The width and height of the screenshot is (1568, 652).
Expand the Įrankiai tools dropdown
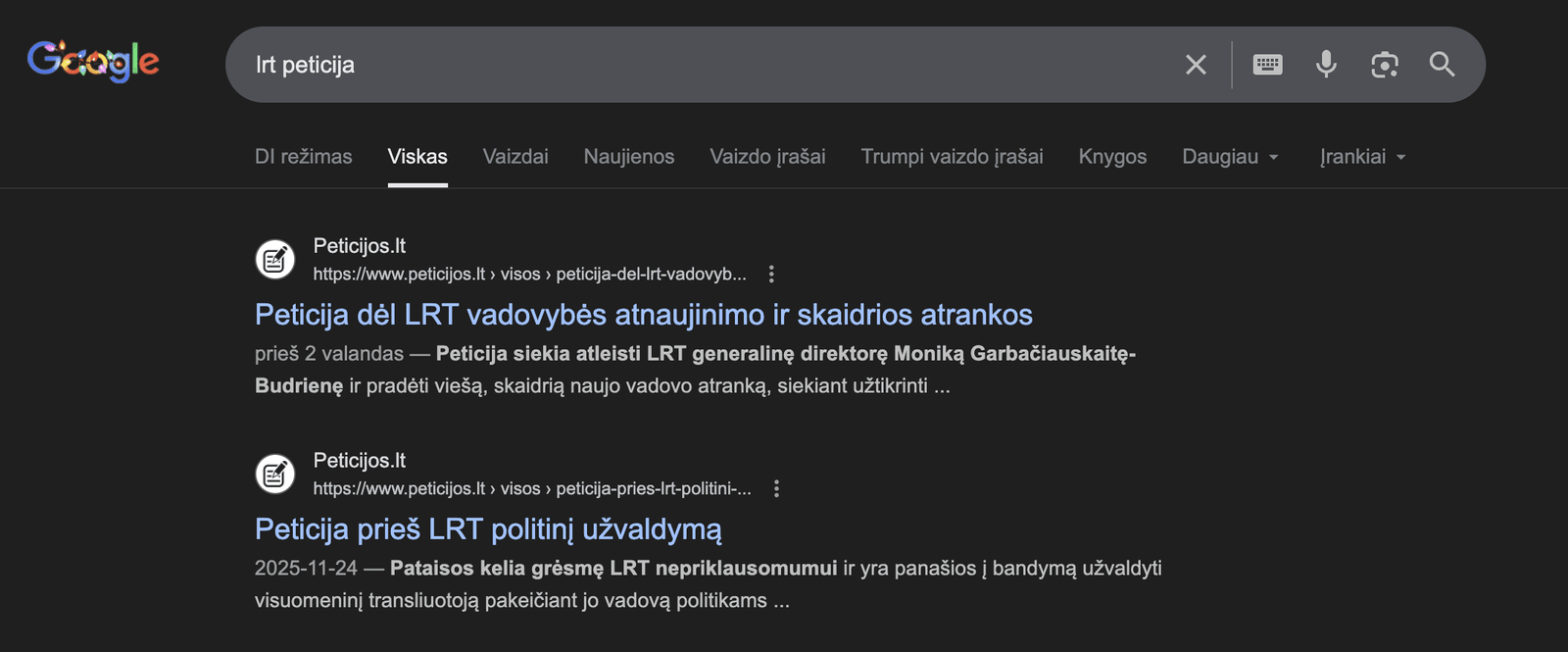(x=1362, y=157)
